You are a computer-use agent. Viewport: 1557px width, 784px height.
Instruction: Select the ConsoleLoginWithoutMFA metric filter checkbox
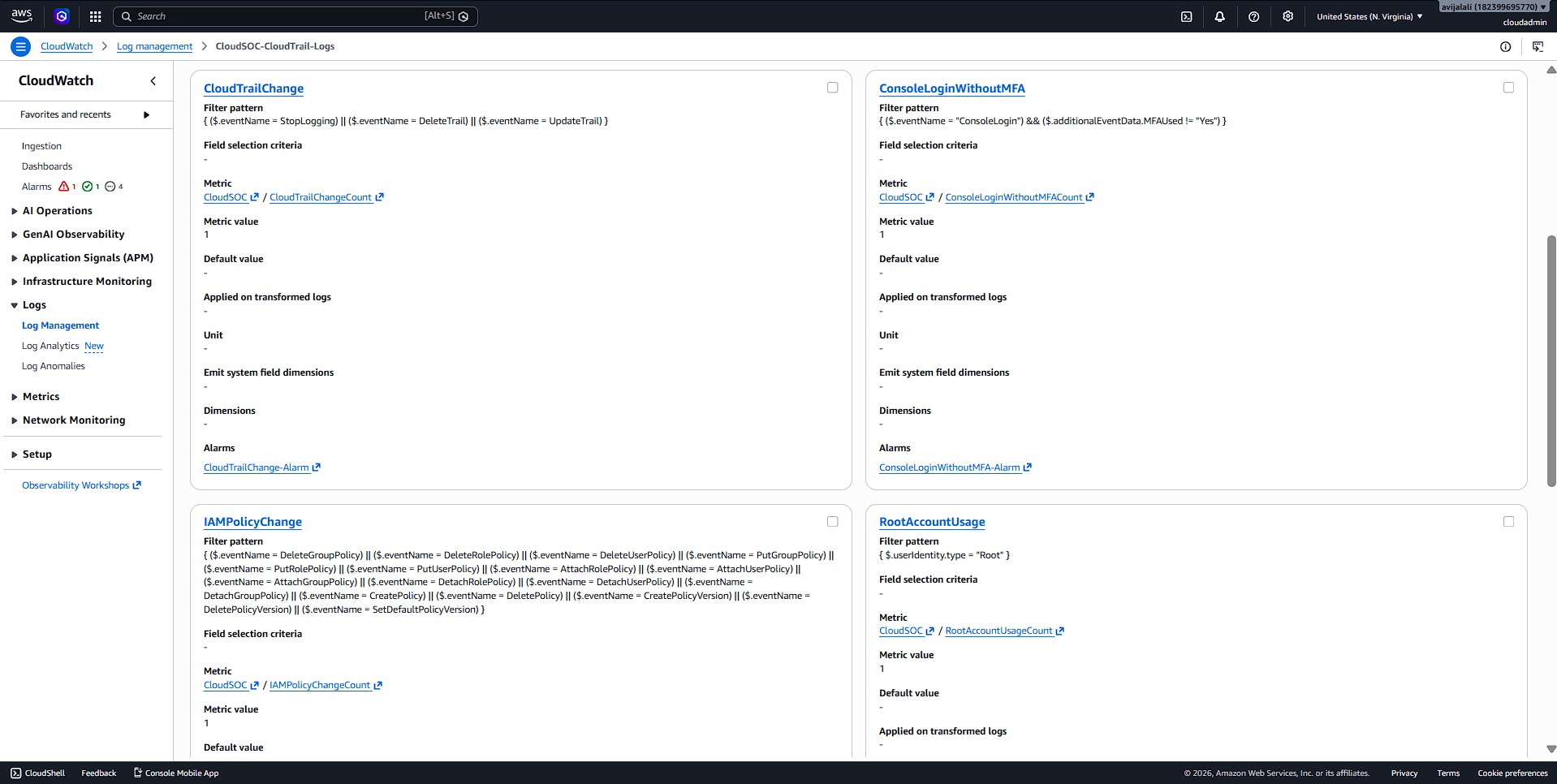1508,88
